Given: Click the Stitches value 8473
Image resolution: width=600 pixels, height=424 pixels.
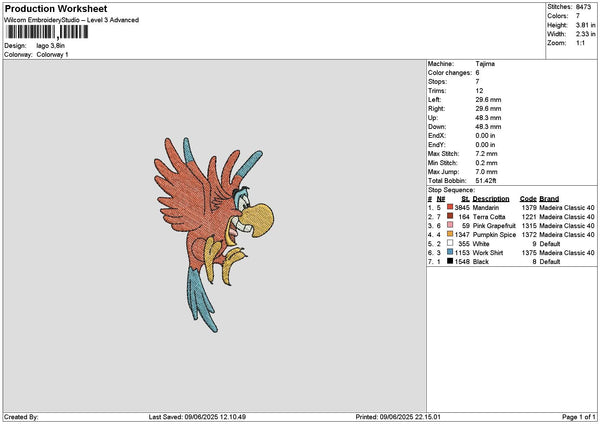Looking at the screenshot, I should coord(584,7).
